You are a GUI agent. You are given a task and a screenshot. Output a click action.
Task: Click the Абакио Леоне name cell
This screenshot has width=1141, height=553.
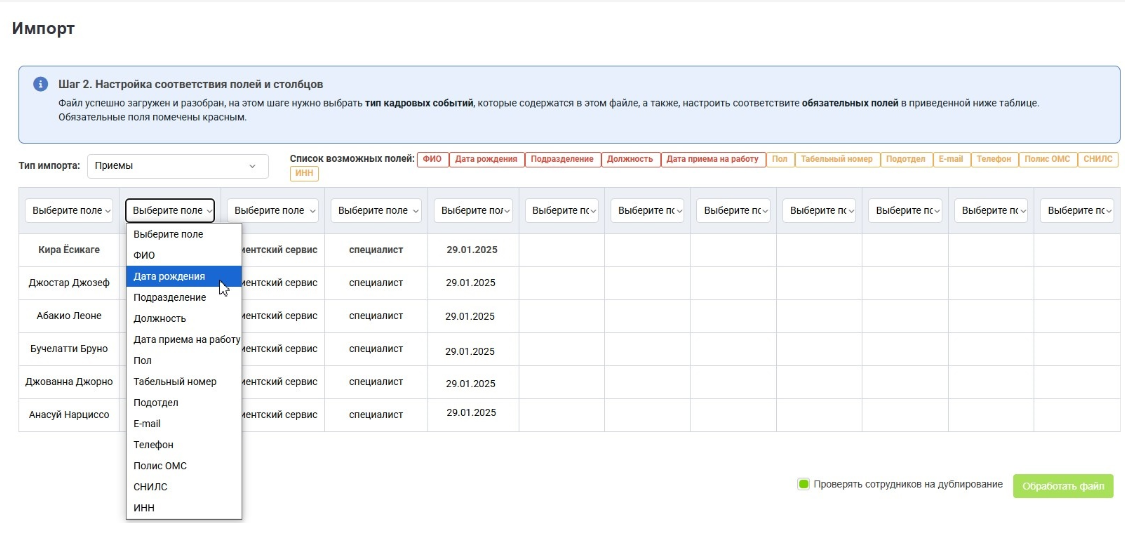point(69,316)
